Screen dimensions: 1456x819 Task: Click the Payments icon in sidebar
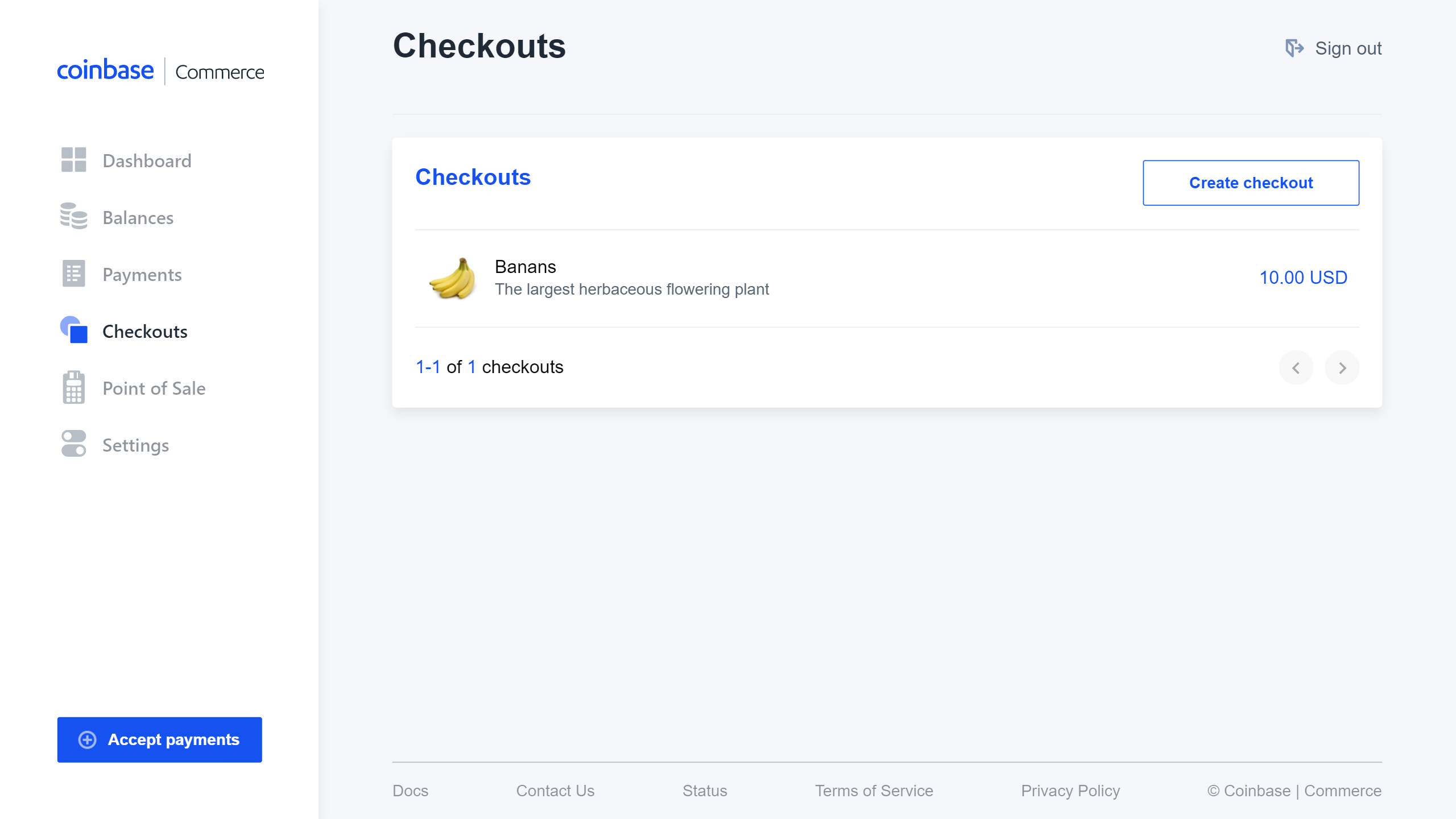pyautogui.click(x=74, y=274)
